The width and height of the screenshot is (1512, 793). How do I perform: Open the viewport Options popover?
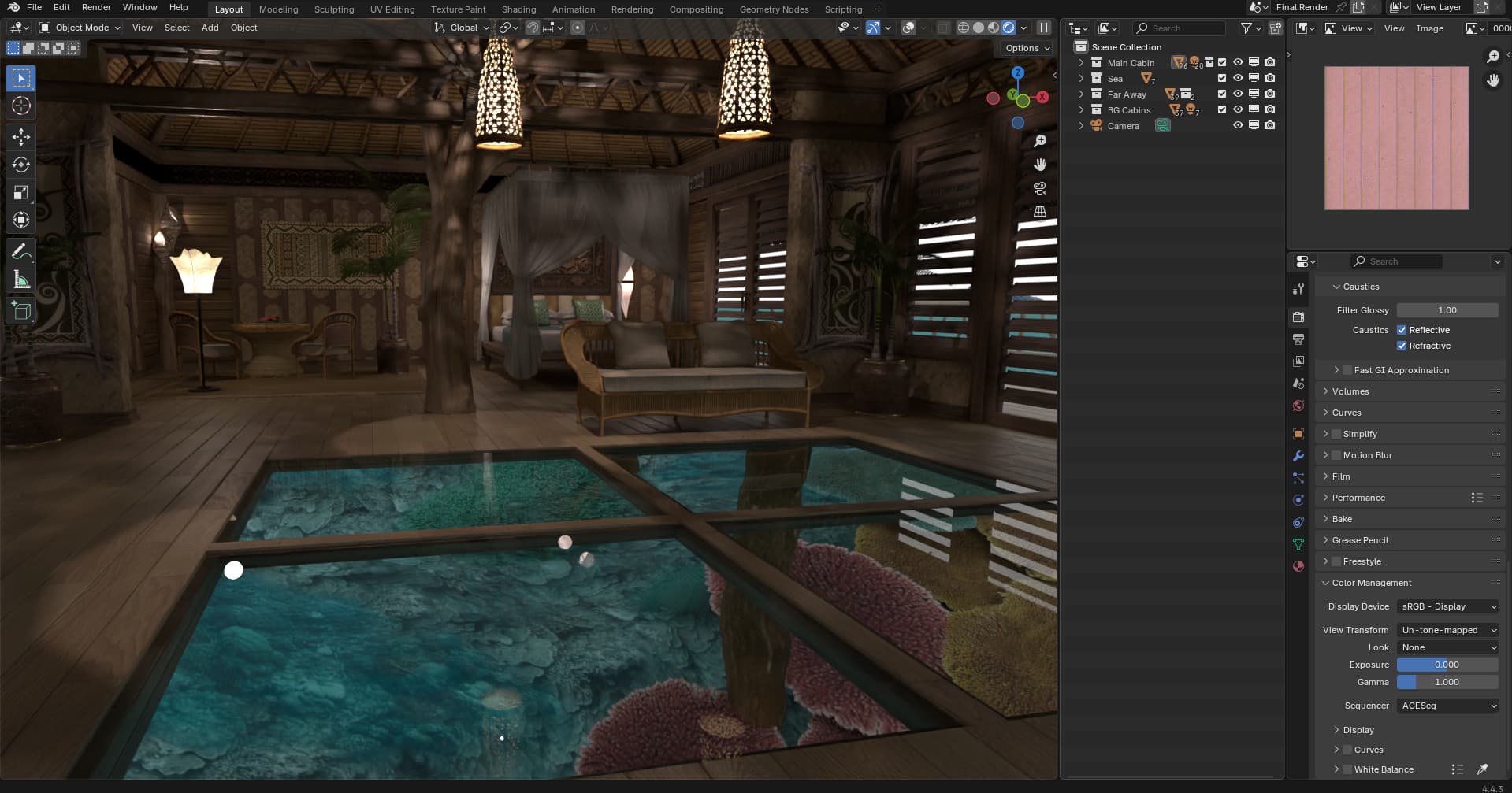(x=1027, y=48)
